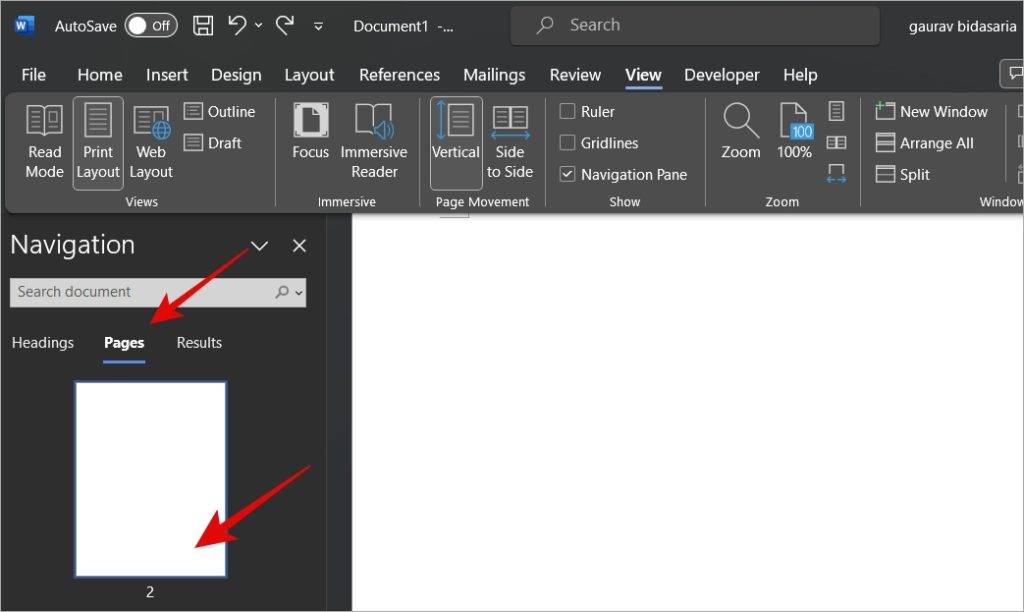Click the Word application icon in title bar

point(24,25)
